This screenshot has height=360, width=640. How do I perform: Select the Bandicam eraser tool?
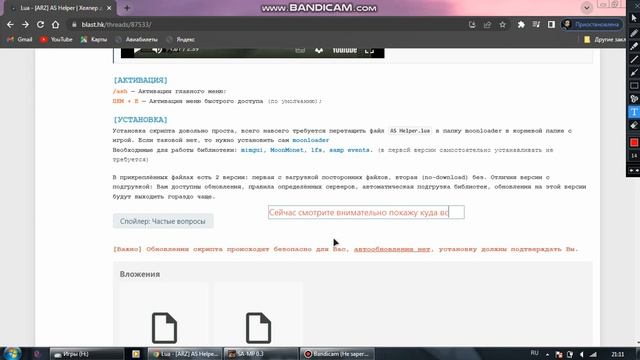pyautogui.click(x=634, y=125)
